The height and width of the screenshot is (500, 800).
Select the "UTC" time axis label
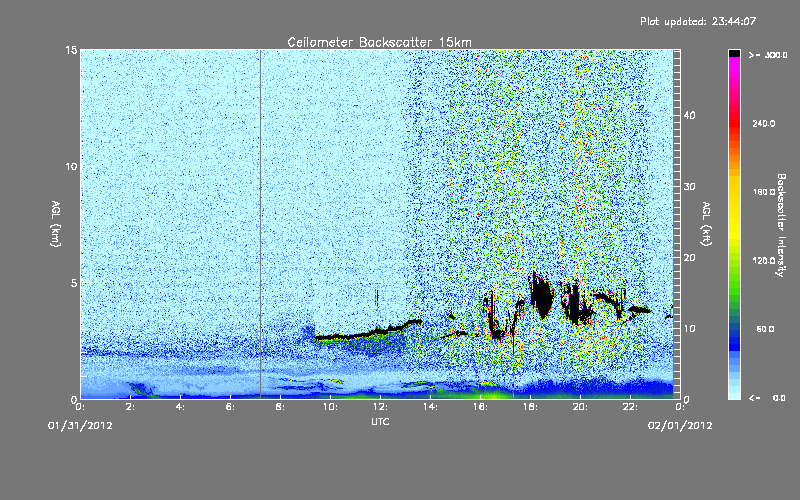(380, 421)
